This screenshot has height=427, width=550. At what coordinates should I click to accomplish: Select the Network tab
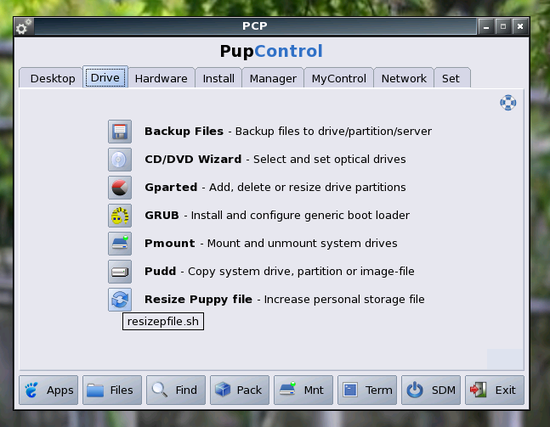tap(404, 78)
